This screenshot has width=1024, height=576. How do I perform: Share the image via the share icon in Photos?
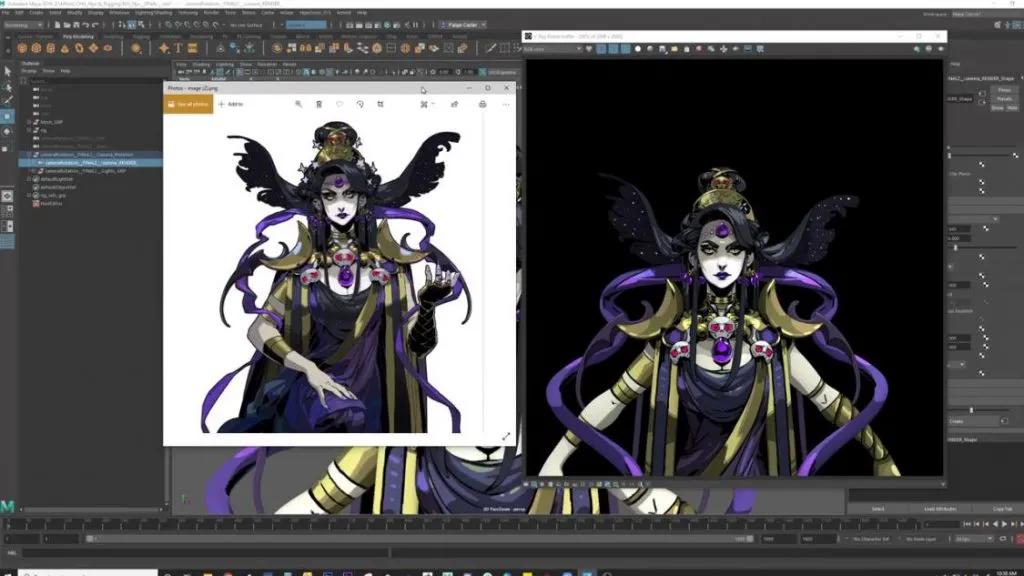pos(453,104)
